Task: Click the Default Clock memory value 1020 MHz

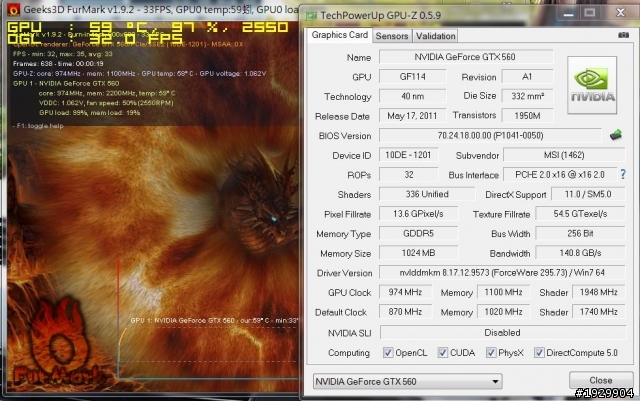Action: (503, 312)
